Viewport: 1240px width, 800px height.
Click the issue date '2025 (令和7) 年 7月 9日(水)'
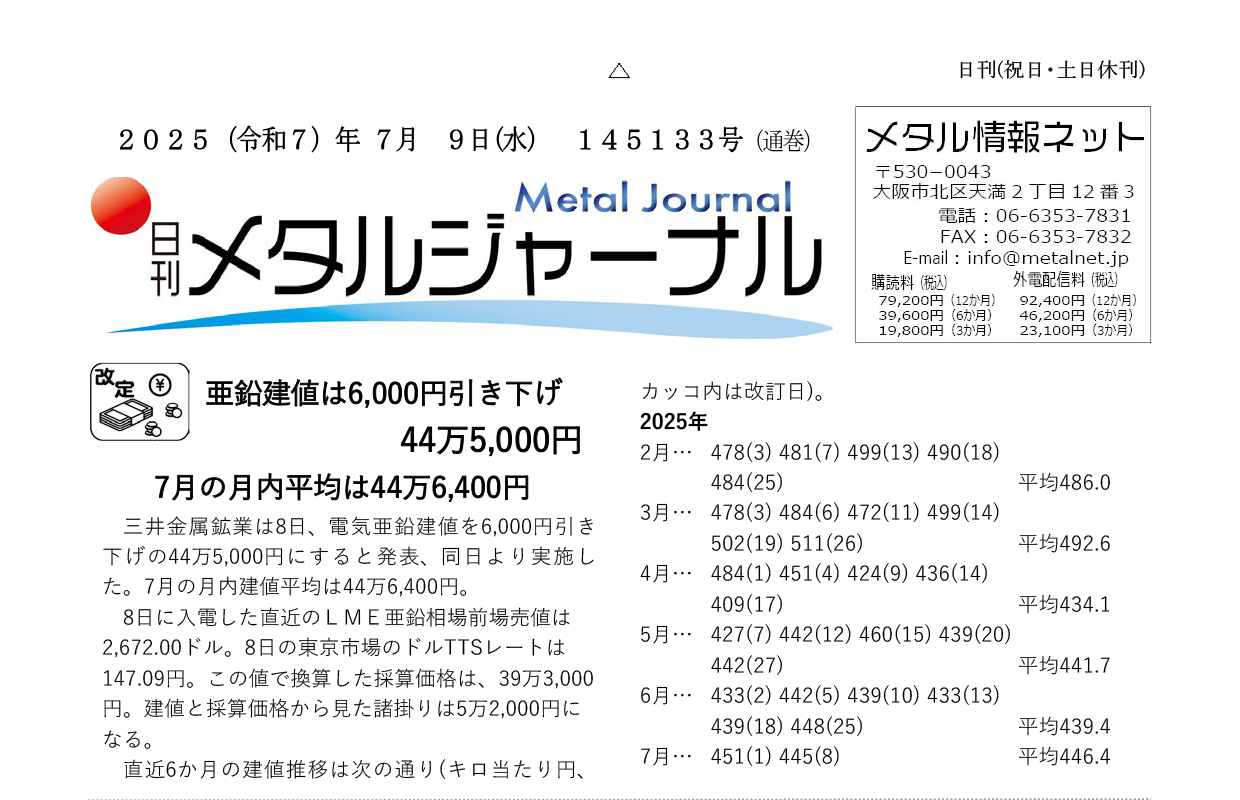328,141
